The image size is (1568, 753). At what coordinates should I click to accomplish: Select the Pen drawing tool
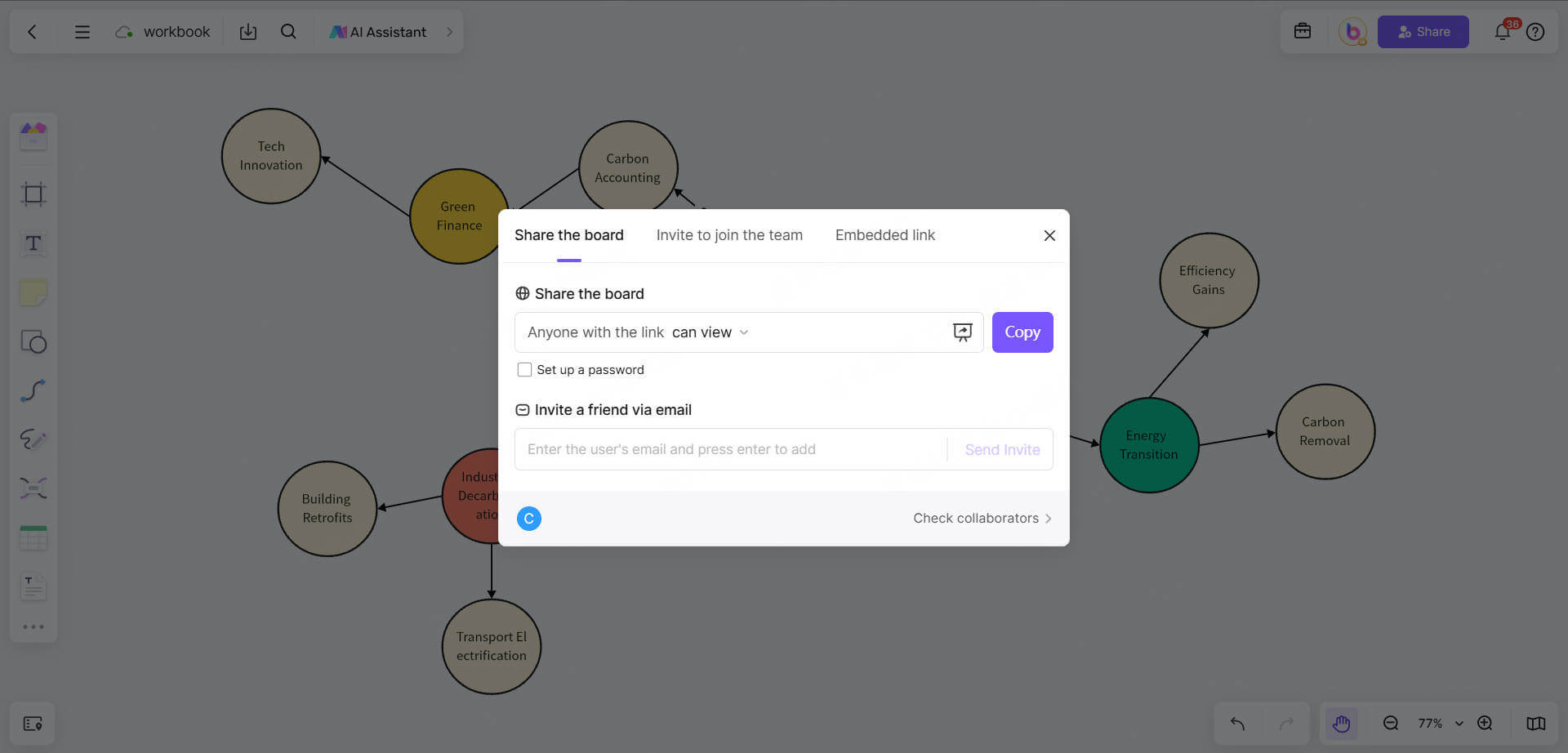coord(33,439)
